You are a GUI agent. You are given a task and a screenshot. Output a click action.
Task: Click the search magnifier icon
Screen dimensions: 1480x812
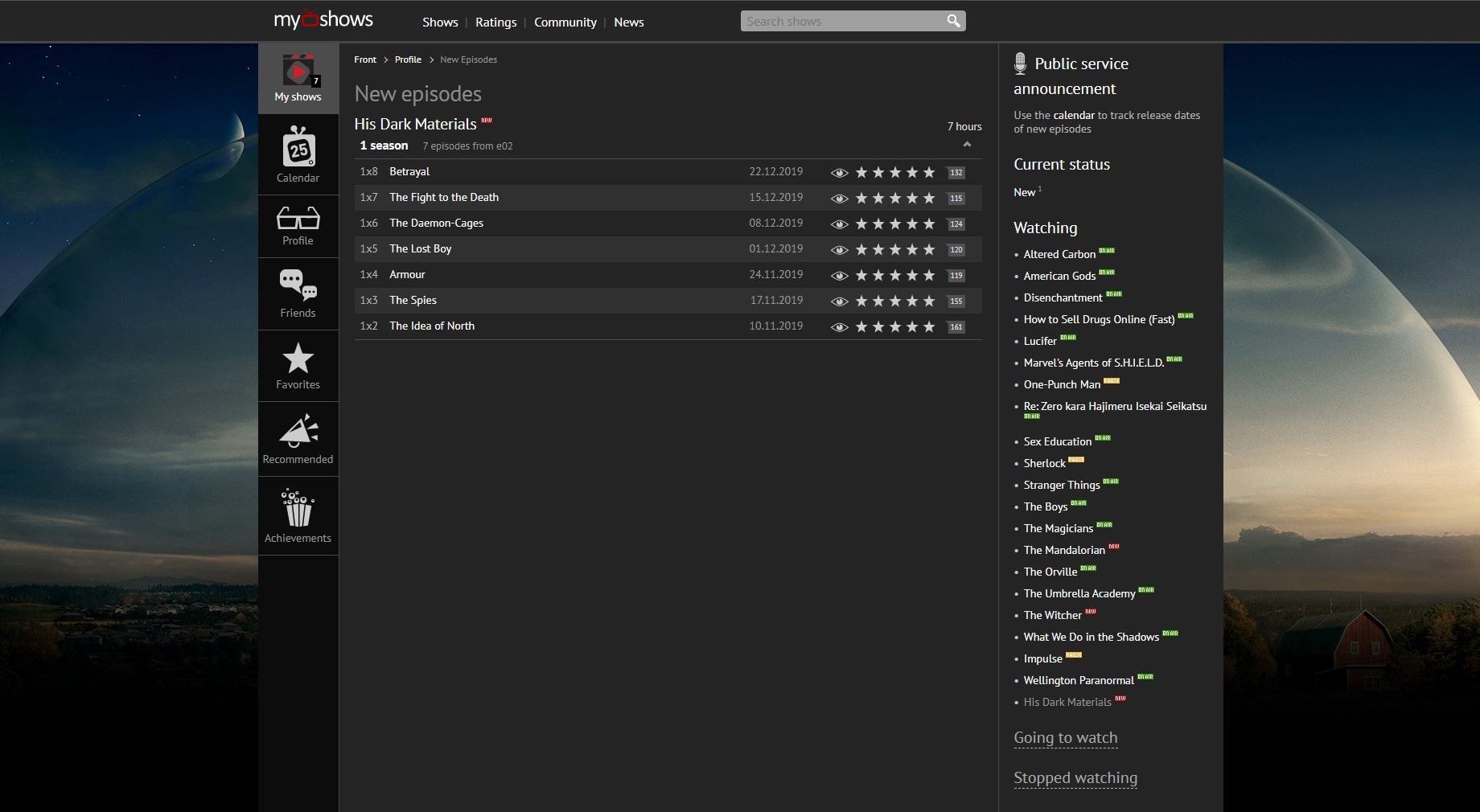[x=953, y=21]
